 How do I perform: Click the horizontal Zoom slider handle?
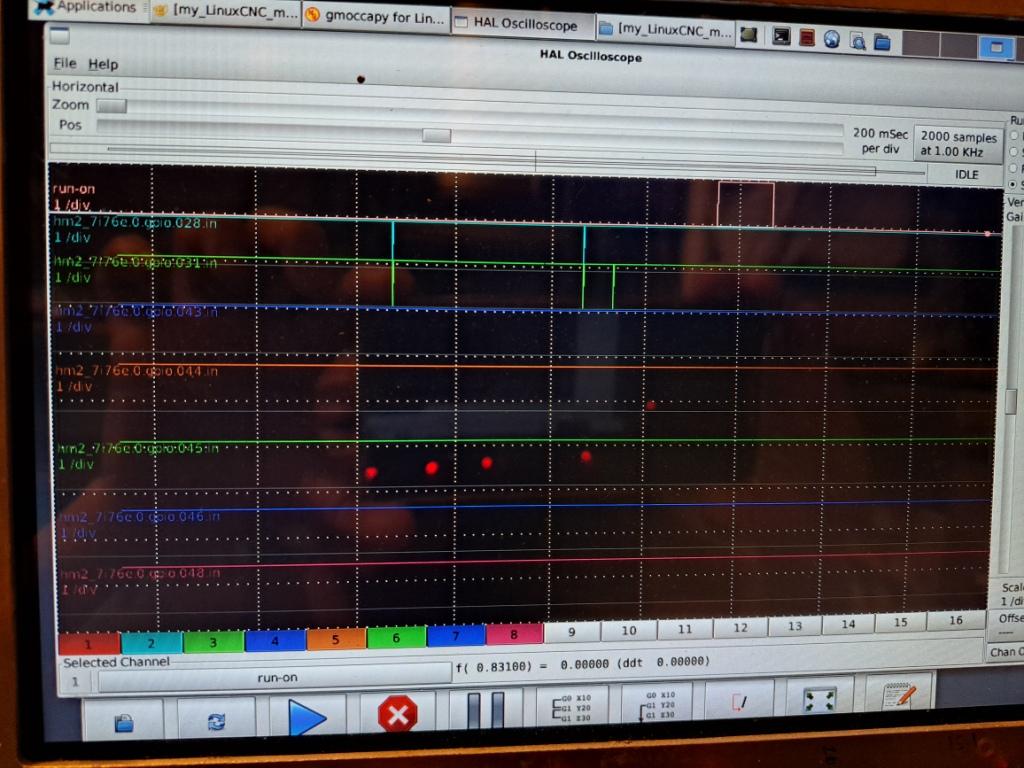(111, 106)
